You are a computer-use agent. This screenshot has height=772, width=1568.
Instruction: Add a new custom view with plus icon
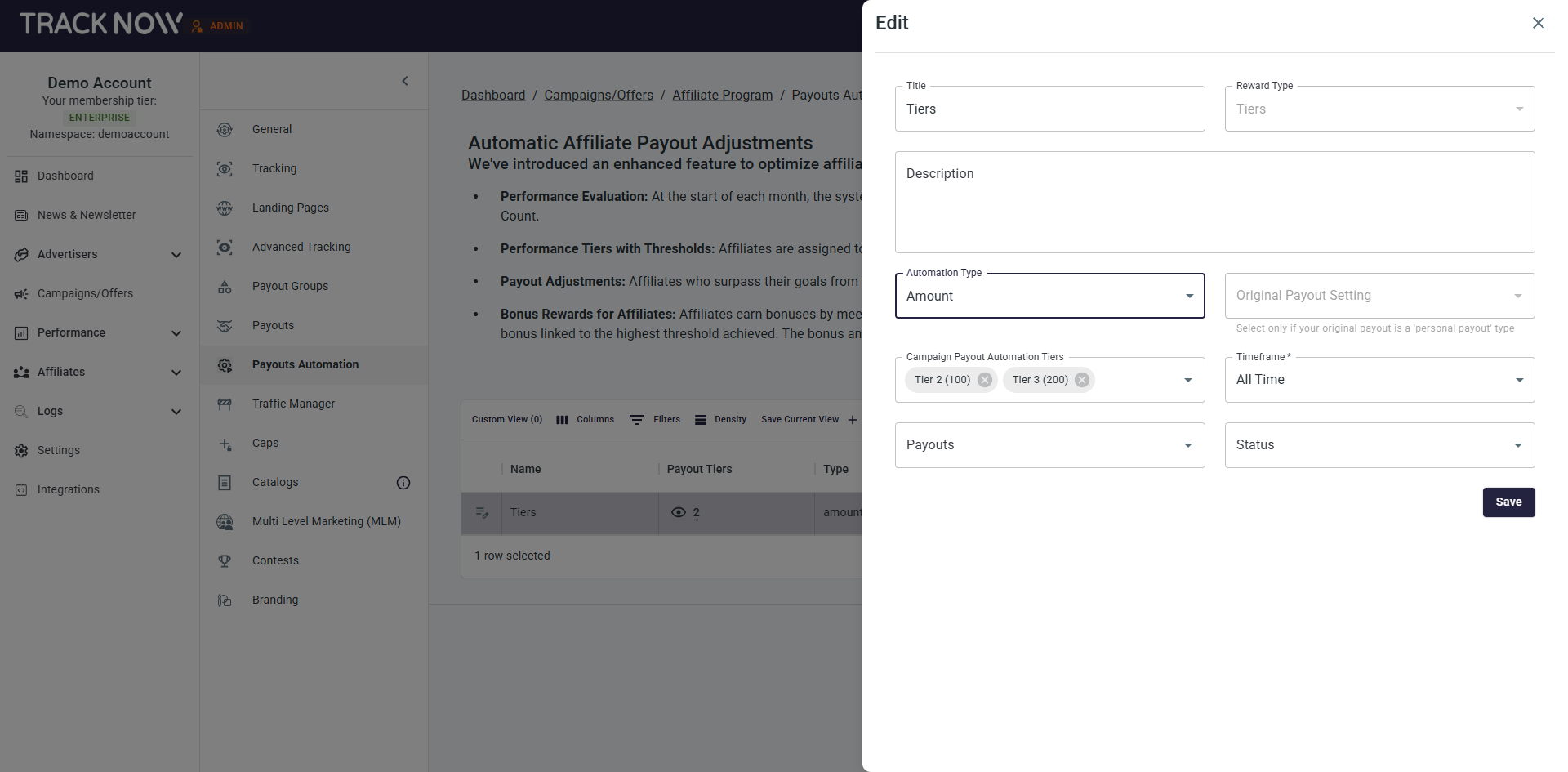coord(853,420)
